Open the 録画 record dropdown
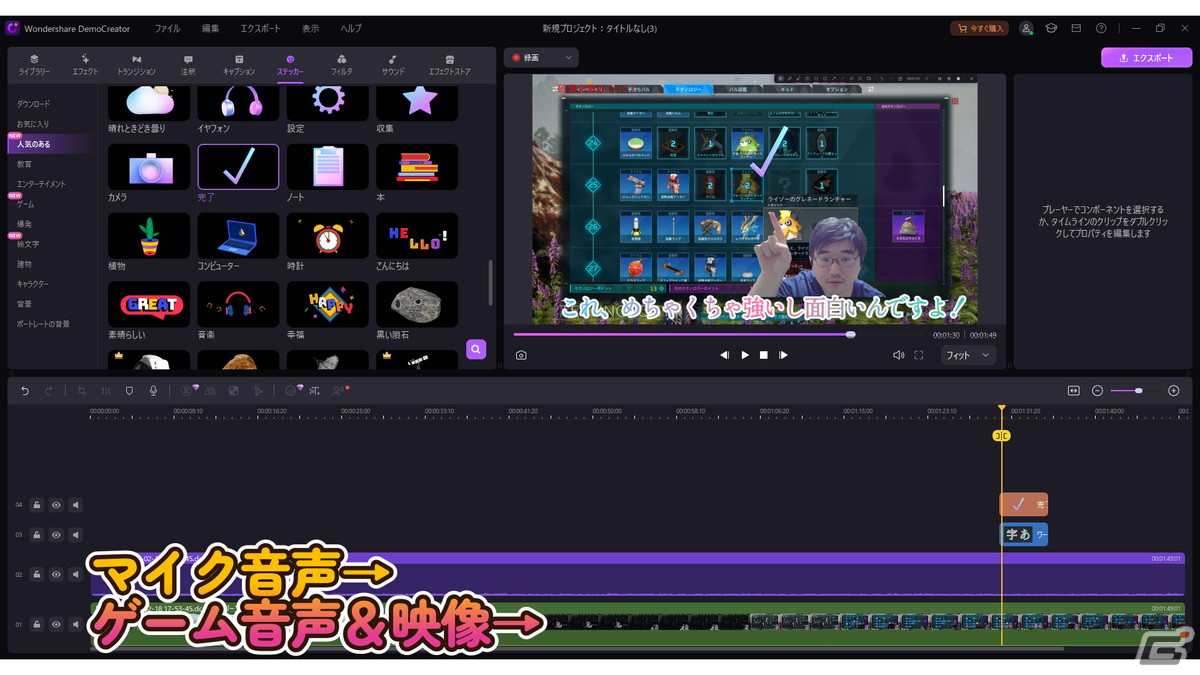The height and width of the screenshot is (675, 1200). tap(541, 58)
